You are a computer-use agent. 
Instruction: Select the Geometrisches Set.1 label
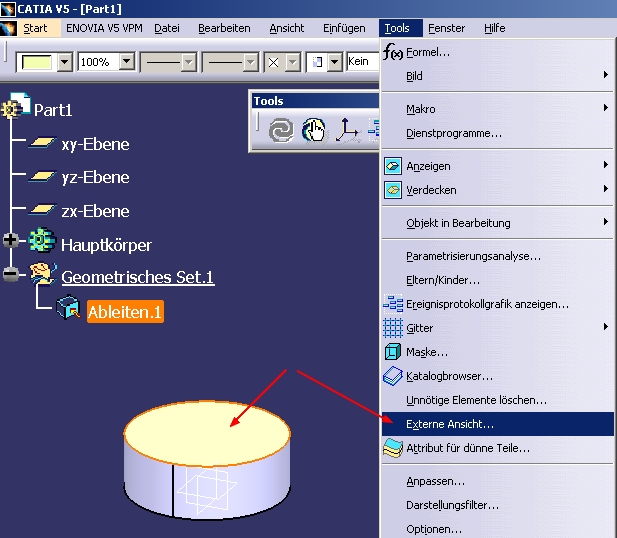[138, 277]
